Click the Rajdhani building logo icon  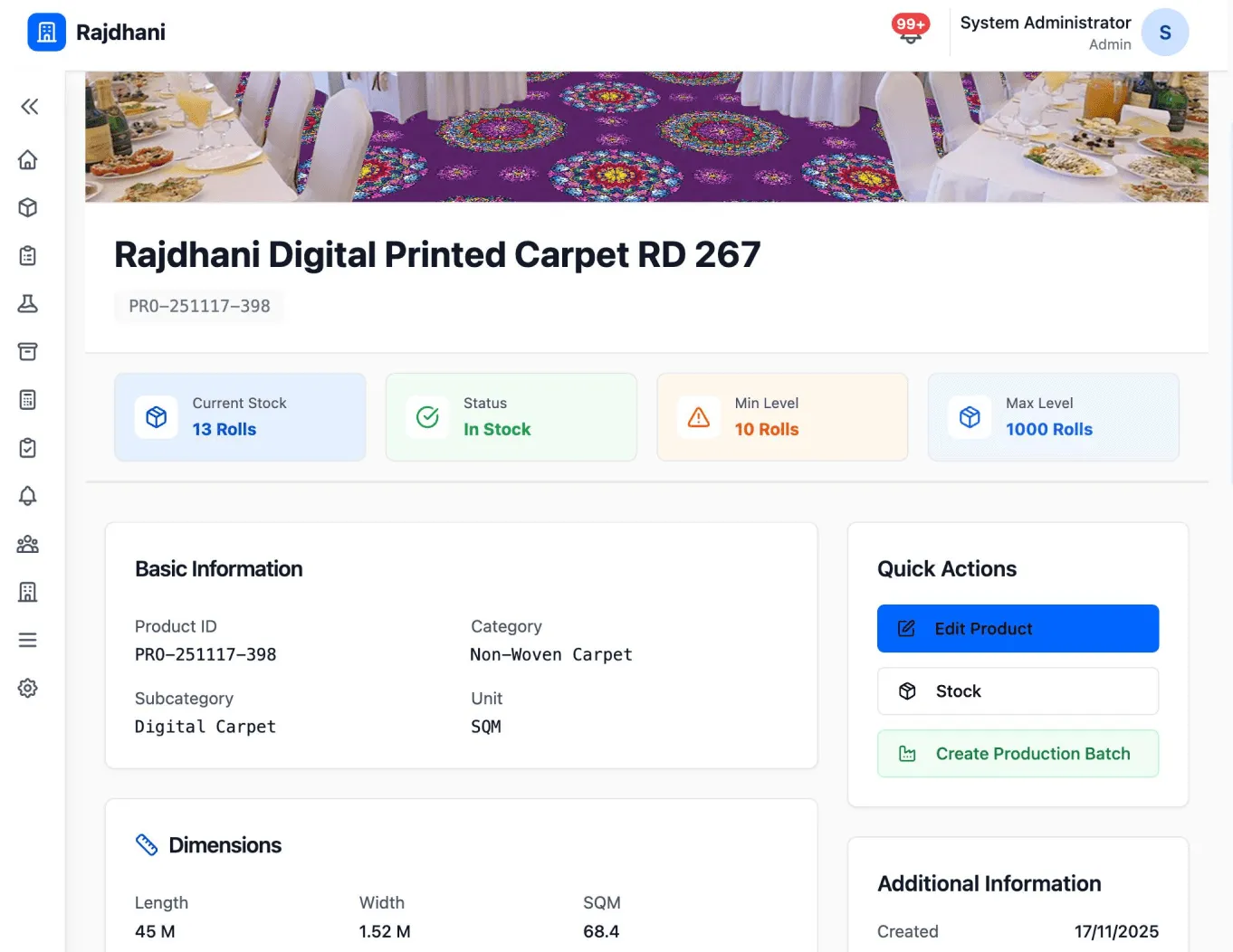click(x=46, y=33)
